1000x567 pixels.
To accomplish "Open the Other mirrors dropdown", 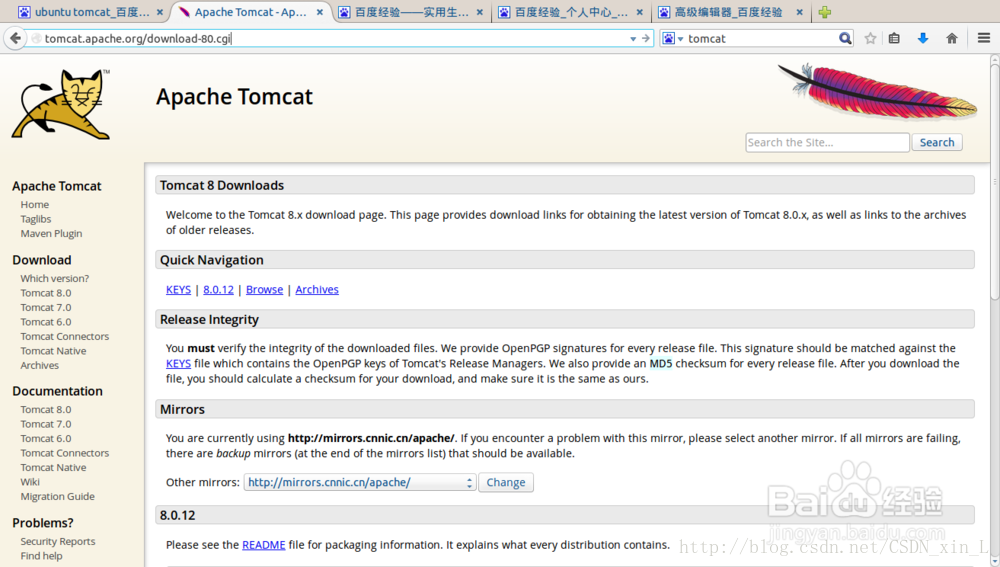I will point(360,482).
